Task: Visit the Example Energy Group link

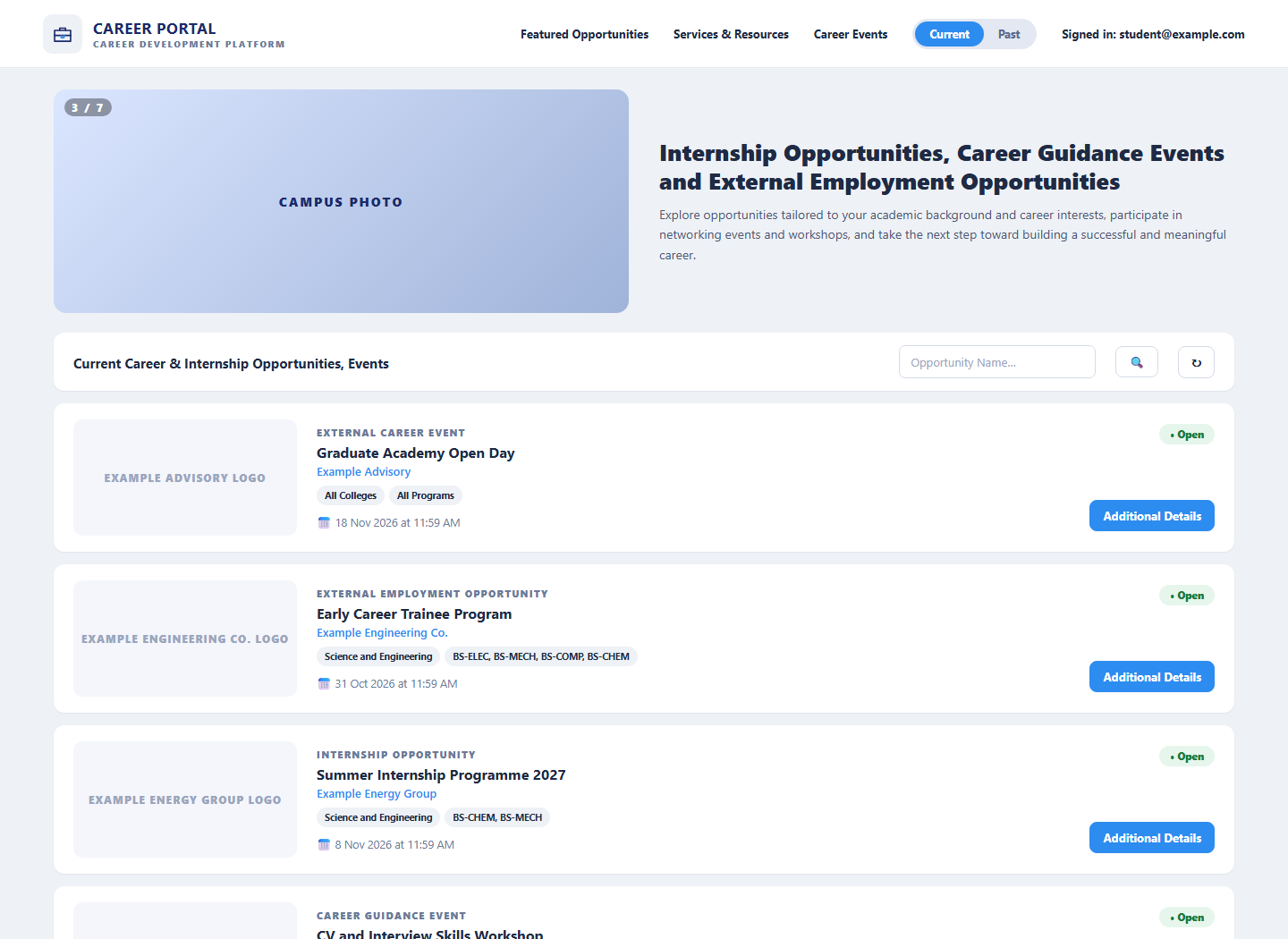Action: (x=377, y=794)
